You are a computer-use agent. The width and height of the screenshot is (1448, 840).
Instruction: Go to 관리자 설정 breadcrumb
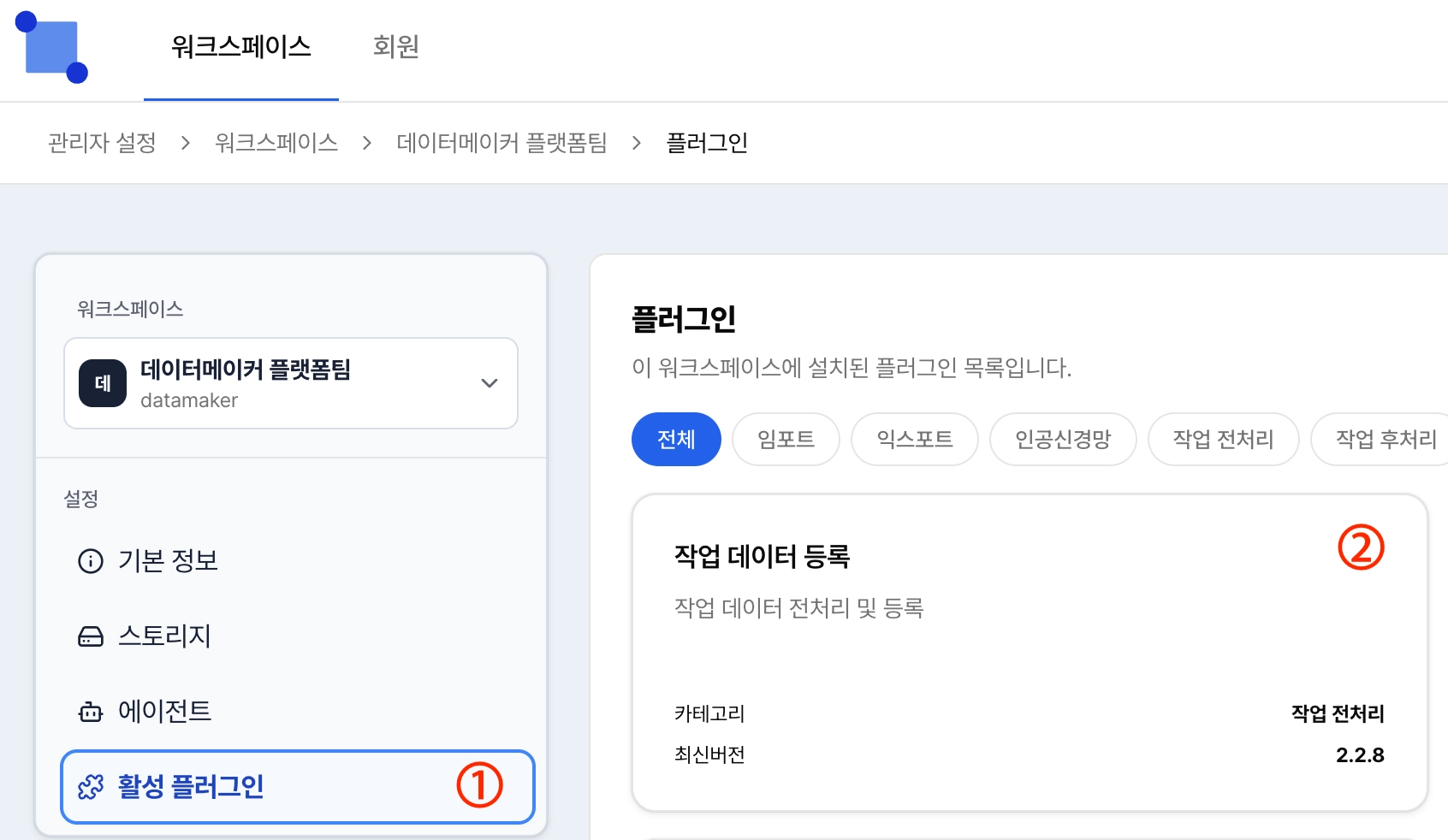(102, 143)
